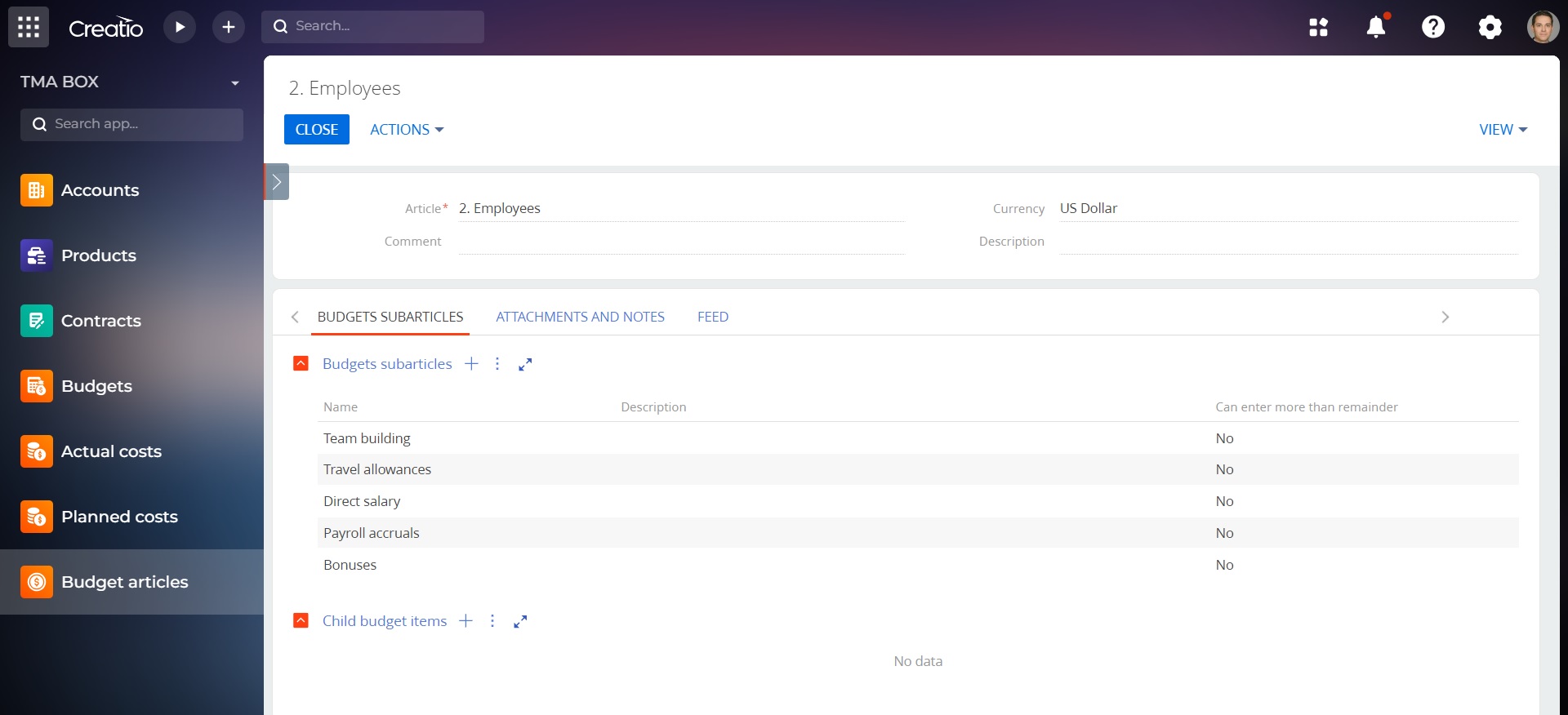Viewport: 1568px width, 715px height.
Task: Open the VIEW dropdown
Action: (1503, 130)
